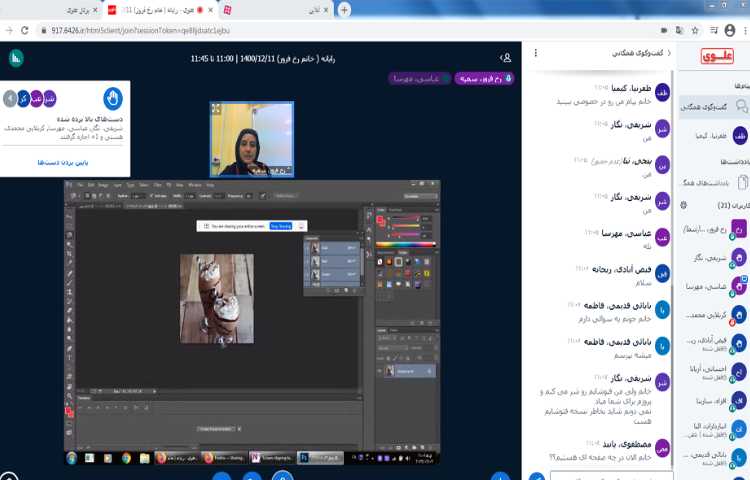
Task: Toggle visibility eye of the Background layer
Action: pyautogui.click(x=380, y=371)
